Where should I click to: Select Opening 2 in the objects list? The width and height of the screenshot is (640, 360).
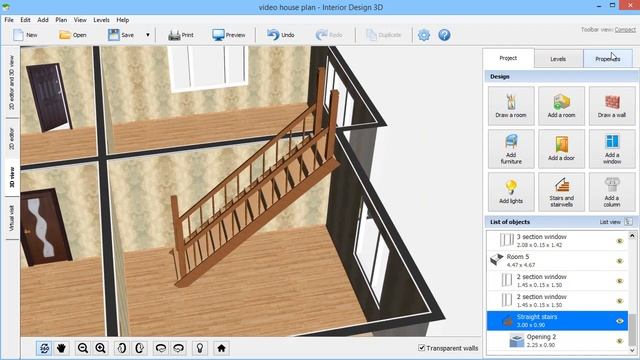(x=557, y=340)
